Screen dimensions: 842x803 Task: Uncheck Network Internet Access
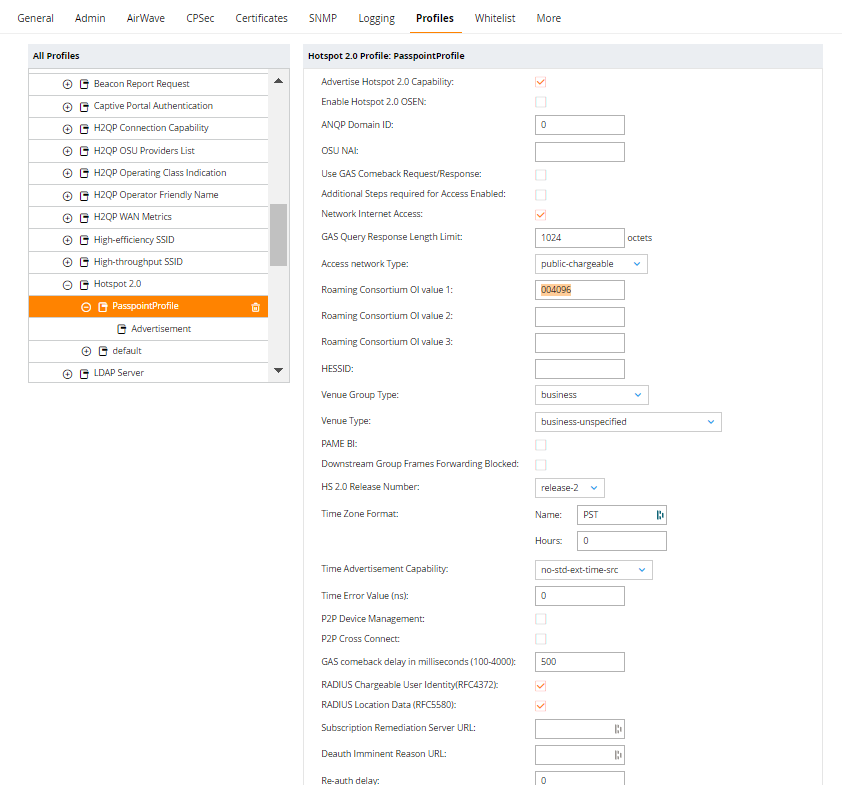click(541, 215)
